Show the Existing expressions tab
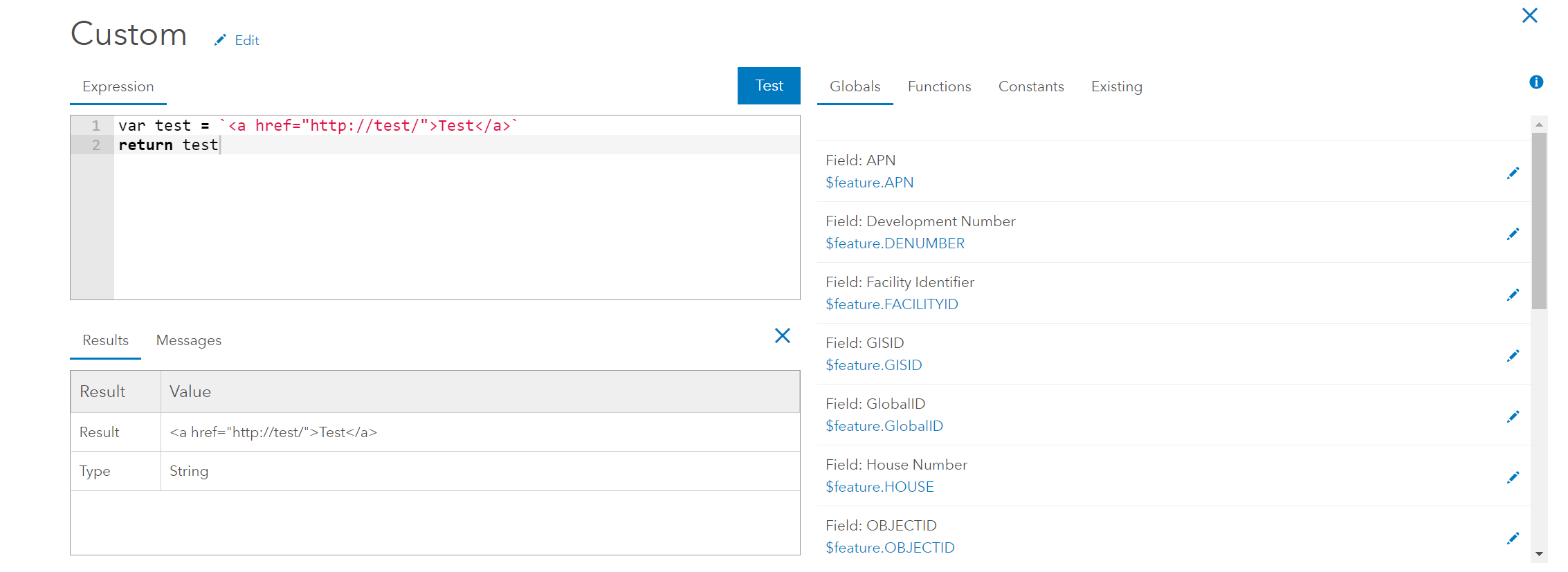The height and width of the screenshot is (572, 1568). click(x=1116, y=86)
